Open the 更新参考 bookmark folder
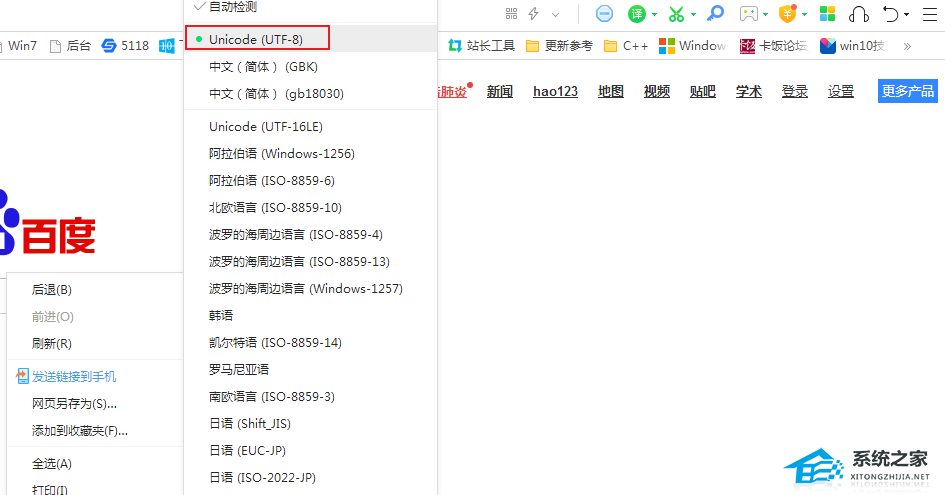 [559, 46]
